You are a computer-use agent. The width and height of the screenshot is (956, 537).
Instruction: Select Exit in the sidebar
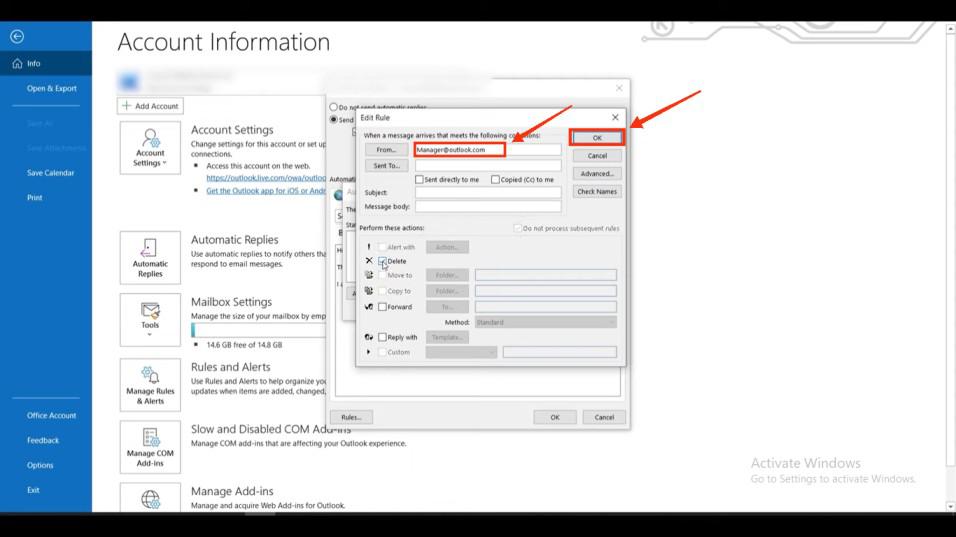click(33, 490)
